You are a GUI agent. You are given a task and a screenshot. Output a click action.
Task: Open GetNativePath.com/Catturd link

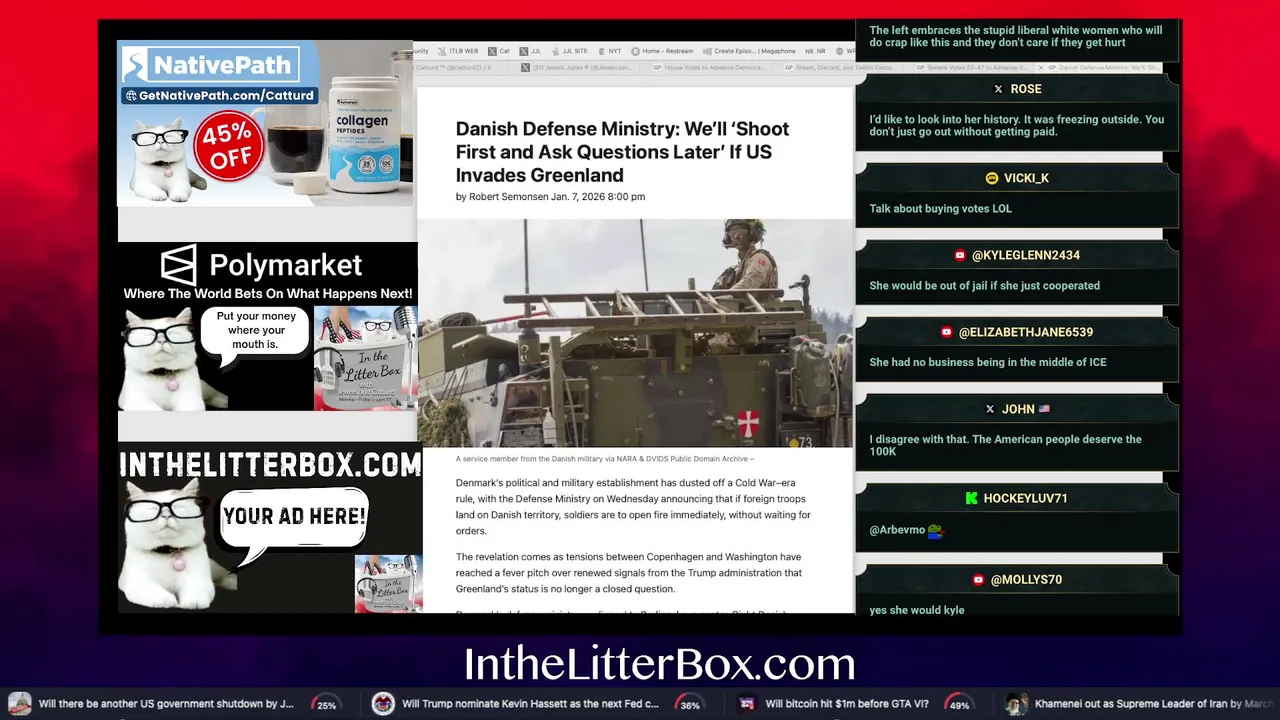[219, 96]
